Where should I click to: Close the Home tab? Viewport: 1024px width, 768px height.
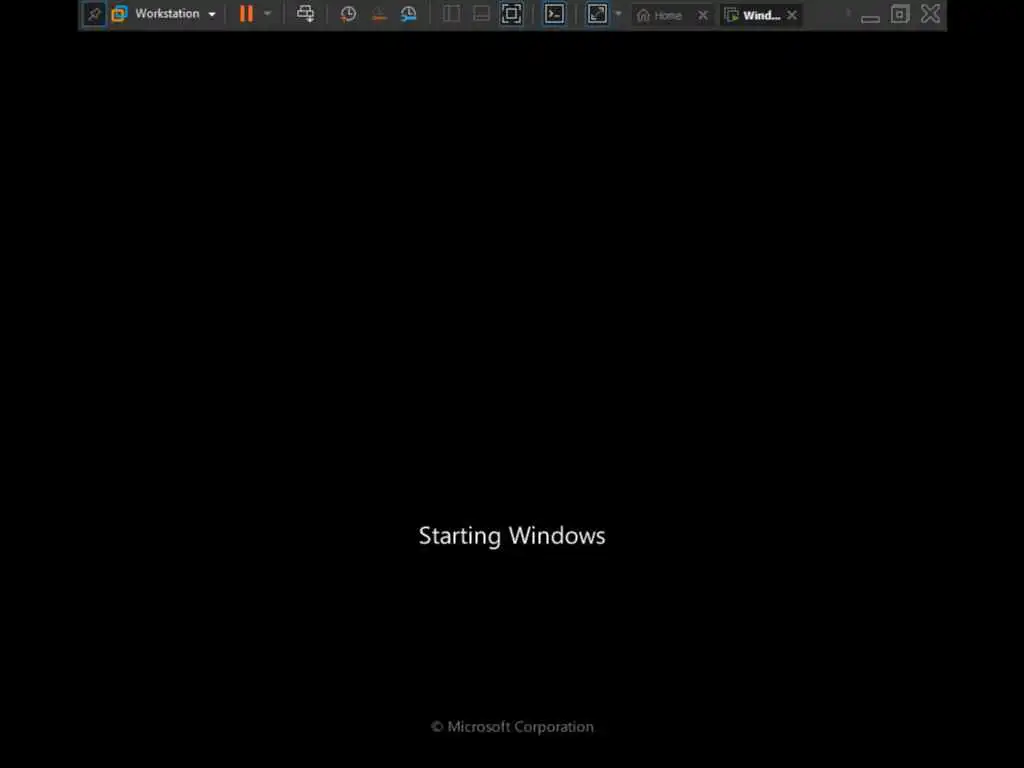[x=703, y=15]
